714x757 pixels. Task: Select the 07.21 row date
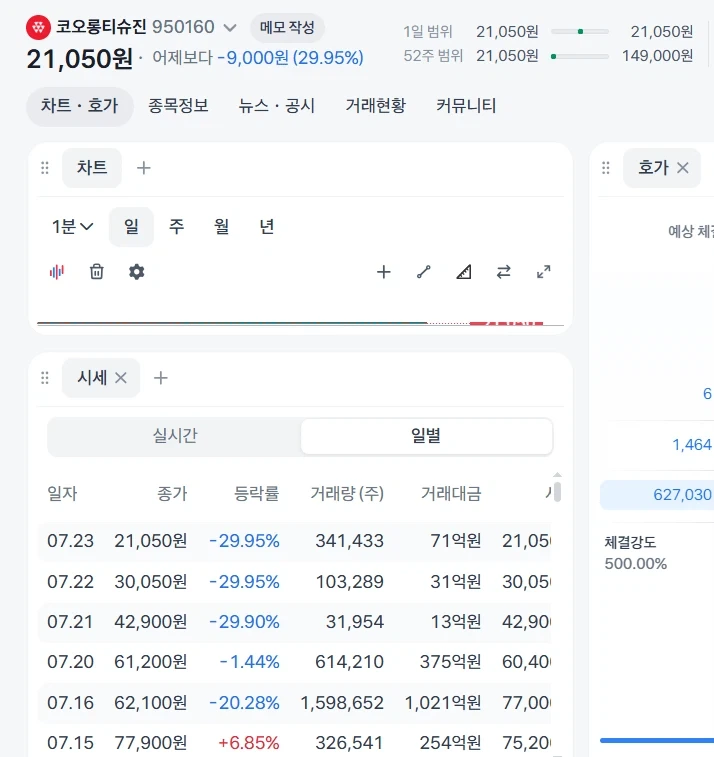click(x=70, y=622)
